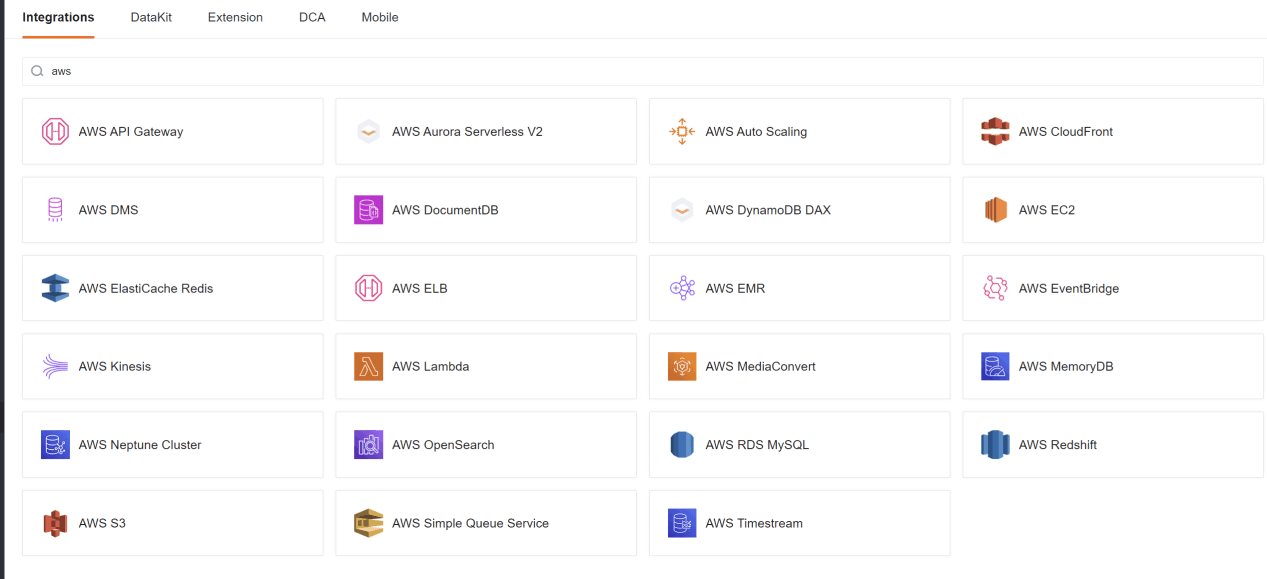The image size is (1267, 579).
Task: Choose the AWS MediaConvert label
Action: 760,366
